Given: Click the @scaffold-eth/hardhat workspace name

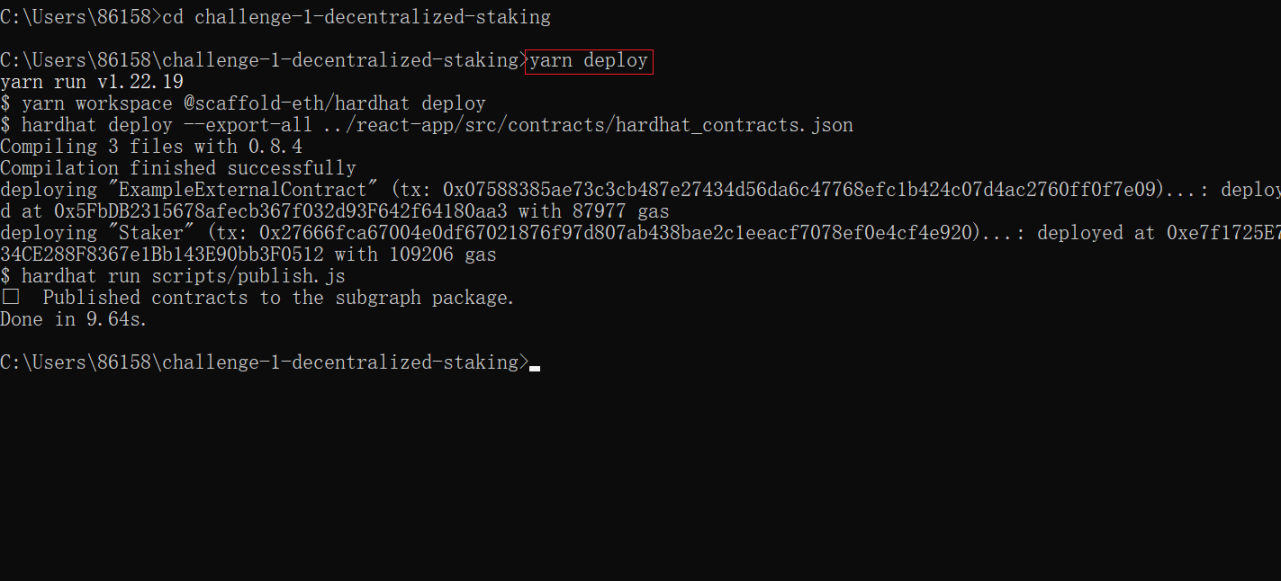Looking at the screenshot, I should [299, 104].
